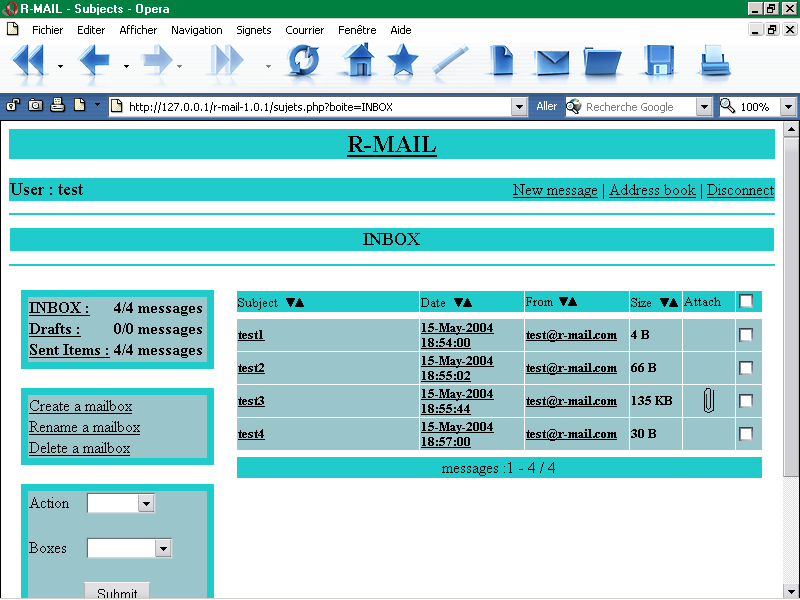
Task: Open the Action dropdown list
Action: (x=146, y=504)
